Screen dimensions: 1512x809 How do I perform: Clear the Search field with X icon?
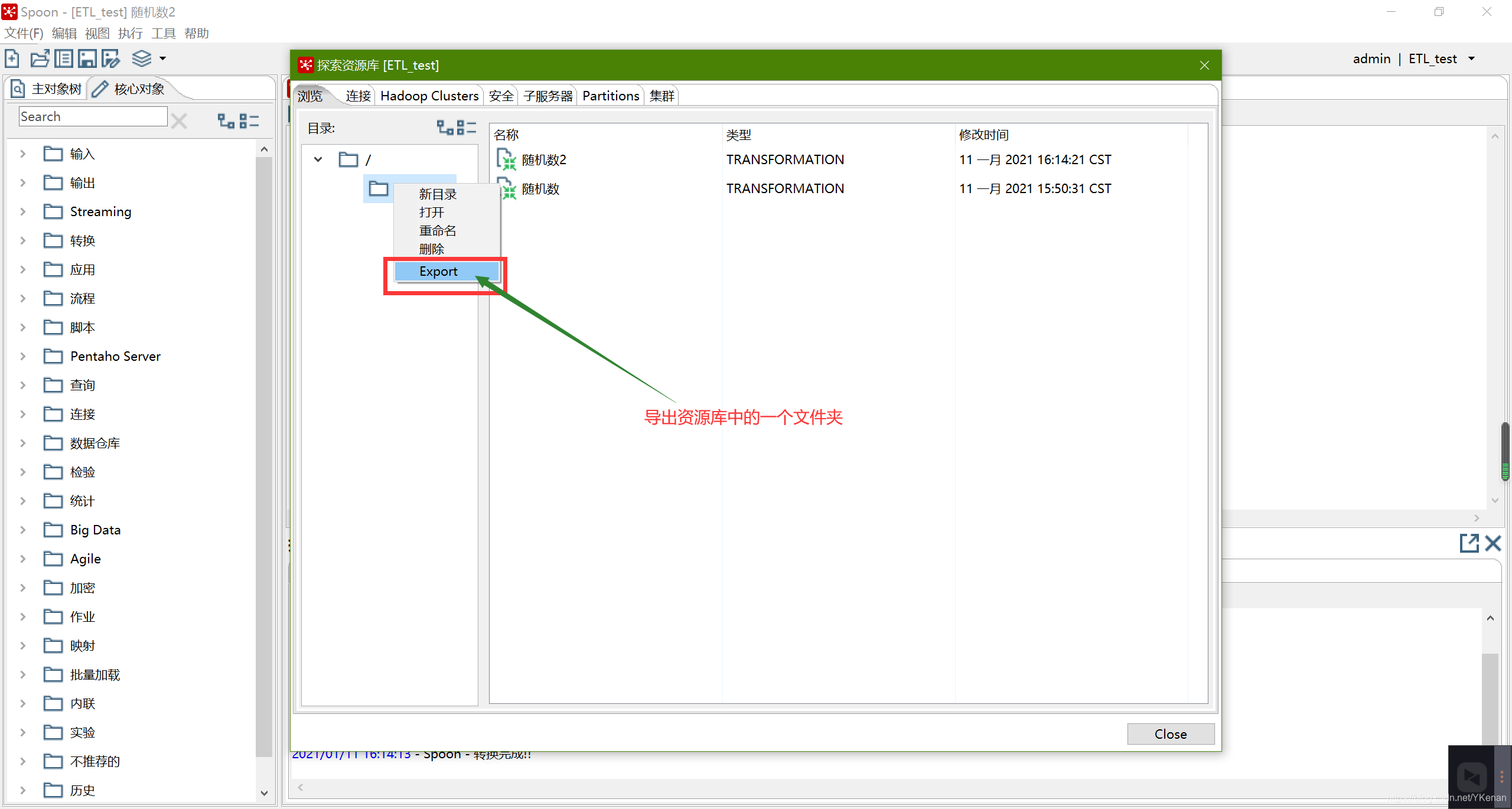tap(179, 121)
